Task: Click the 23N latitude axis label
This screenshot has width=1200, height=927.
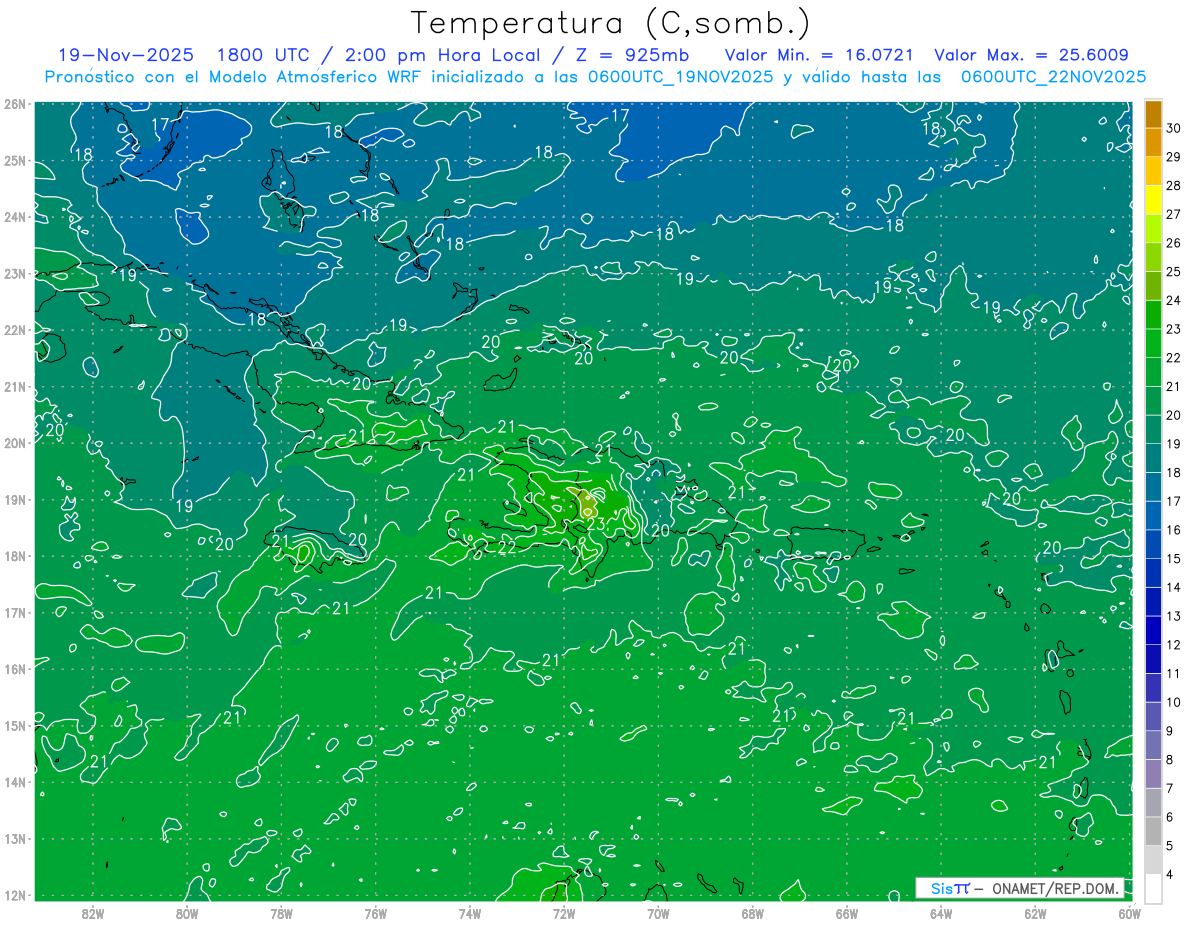Action: pos(14,273)
